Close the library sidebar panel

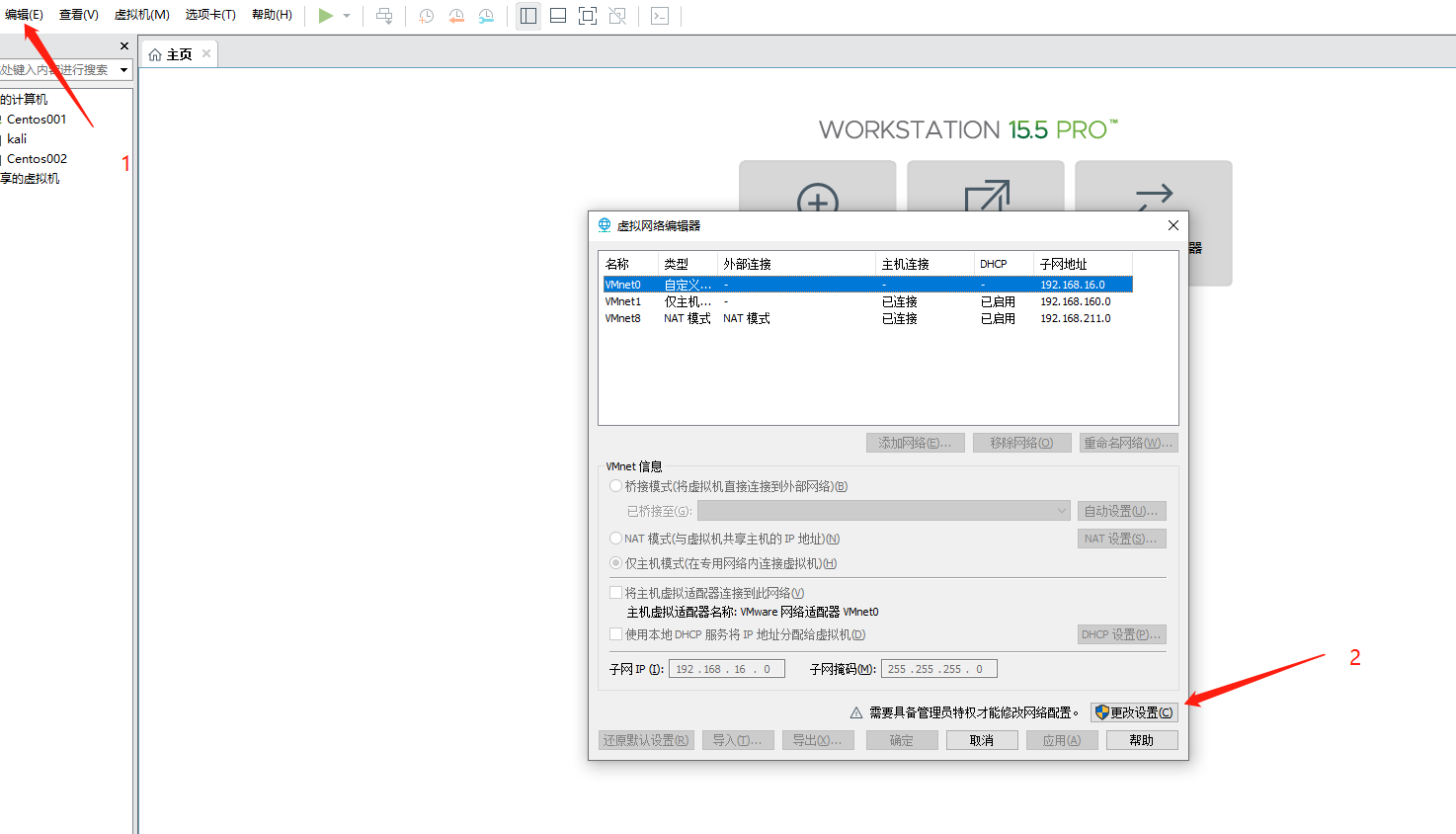pos(124,45)
